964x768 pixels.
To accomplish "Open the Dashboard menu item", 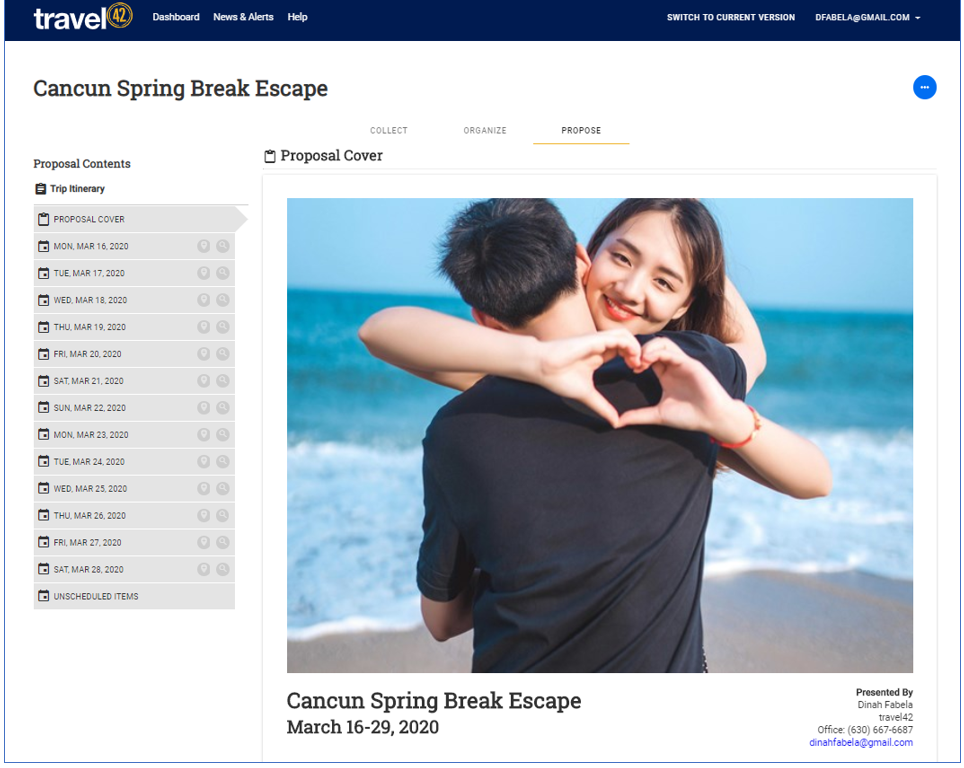I will pos(176,17).
